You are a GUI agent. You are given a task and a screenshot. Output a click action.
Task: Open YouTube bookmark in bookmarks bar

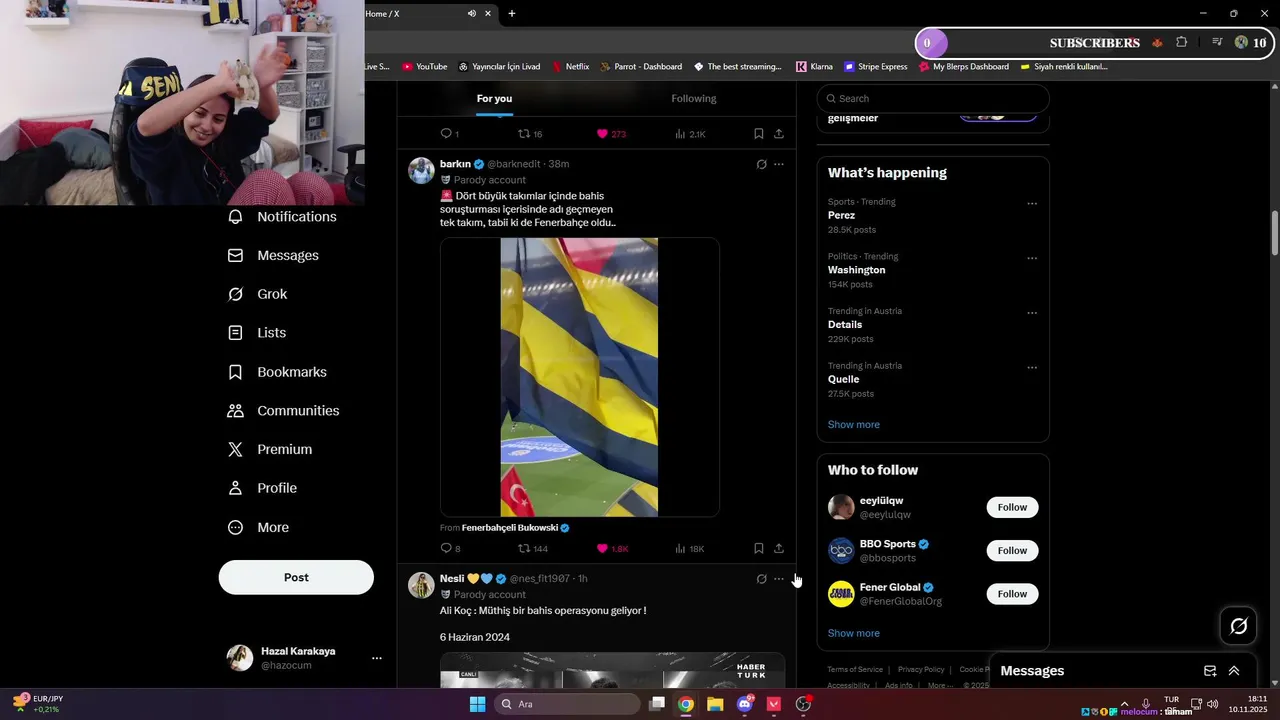[425, 67]
